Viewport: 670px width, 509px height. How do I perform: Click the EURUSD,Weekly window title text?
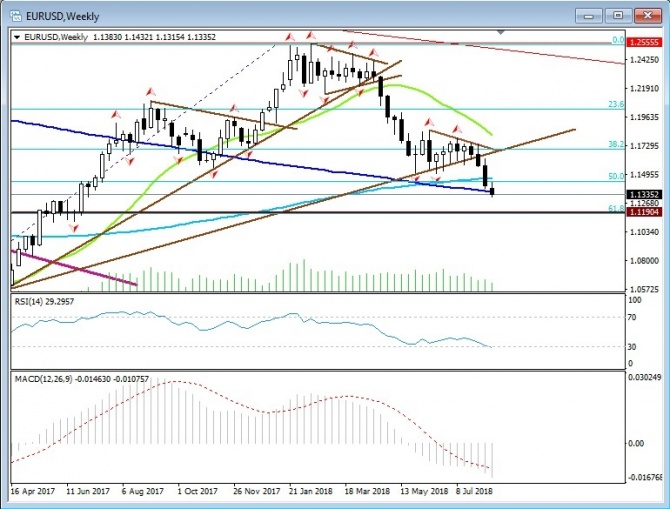62,17
